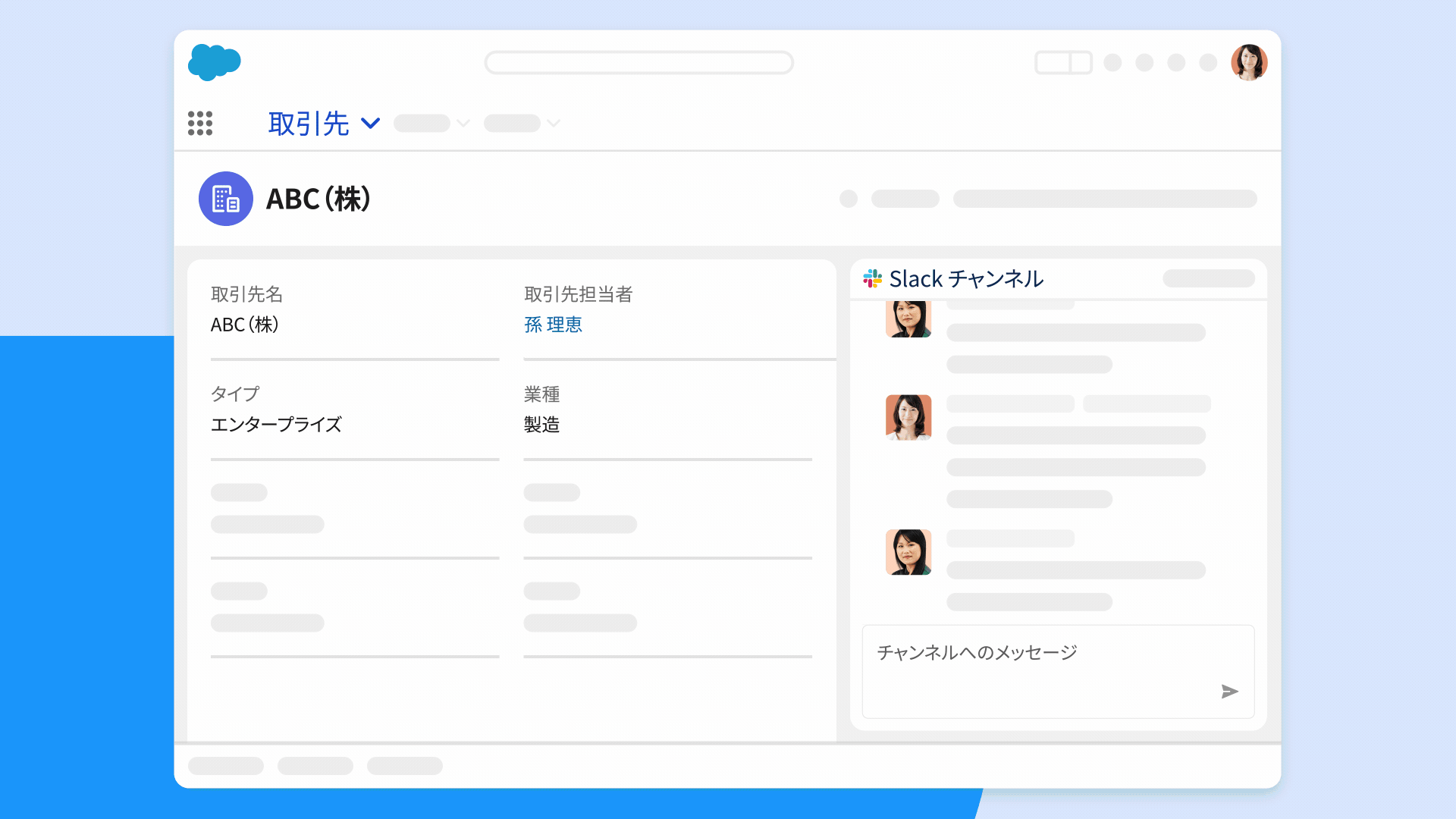Click the global search bar at top
Screen dimensions: 1456x819
click(639, 63)
